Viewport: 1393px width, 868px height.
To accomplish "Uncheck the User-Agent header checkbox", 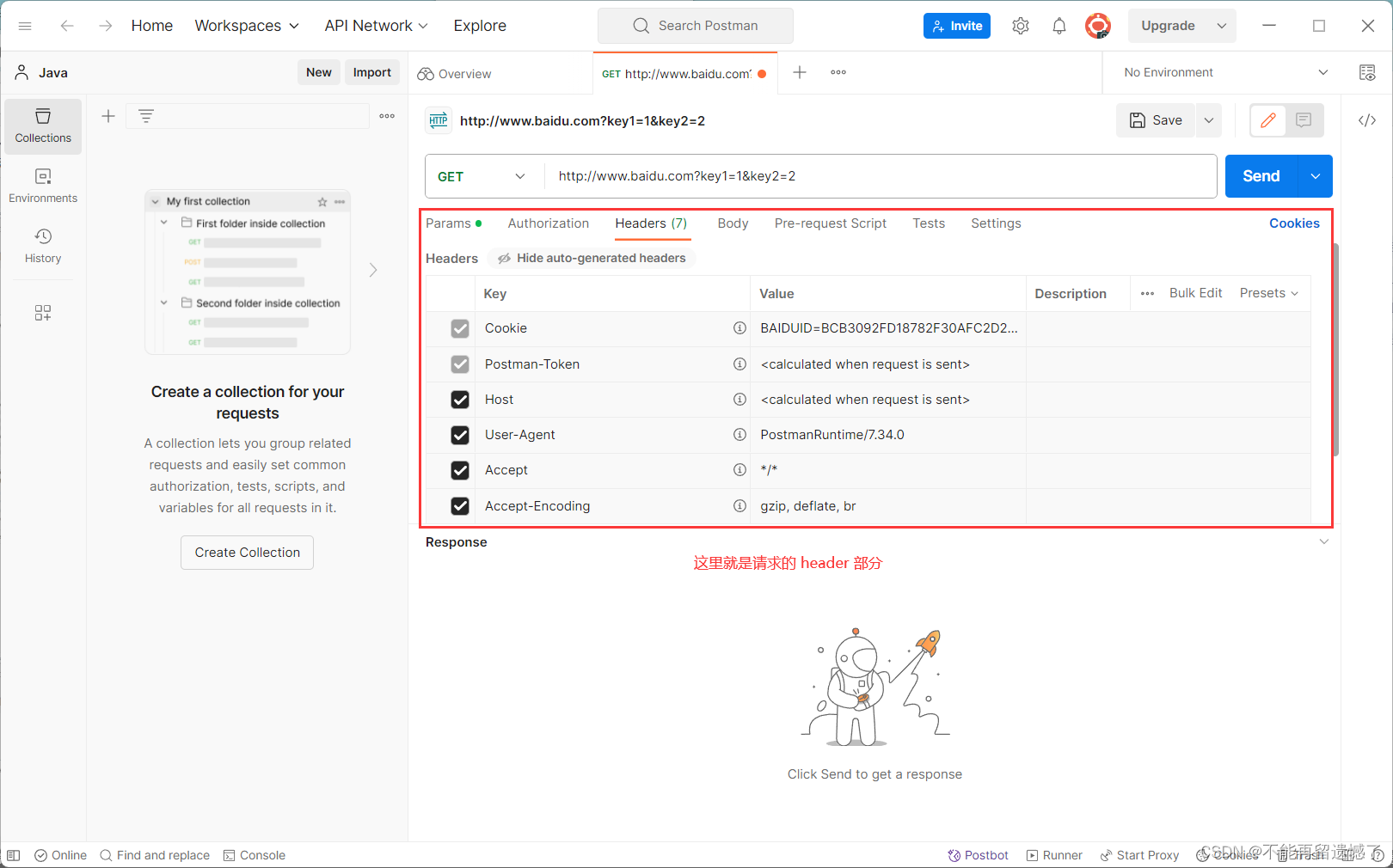I will click(460, 435).
